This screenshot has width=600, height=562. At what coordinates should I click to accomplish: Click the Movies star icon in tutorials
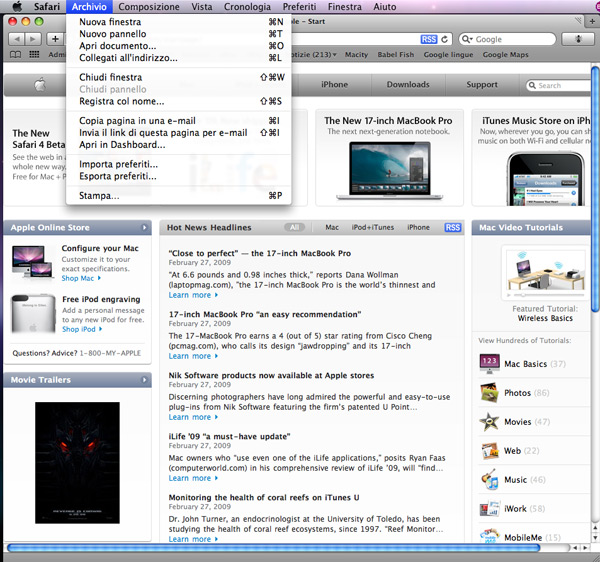tap(489, 422)
